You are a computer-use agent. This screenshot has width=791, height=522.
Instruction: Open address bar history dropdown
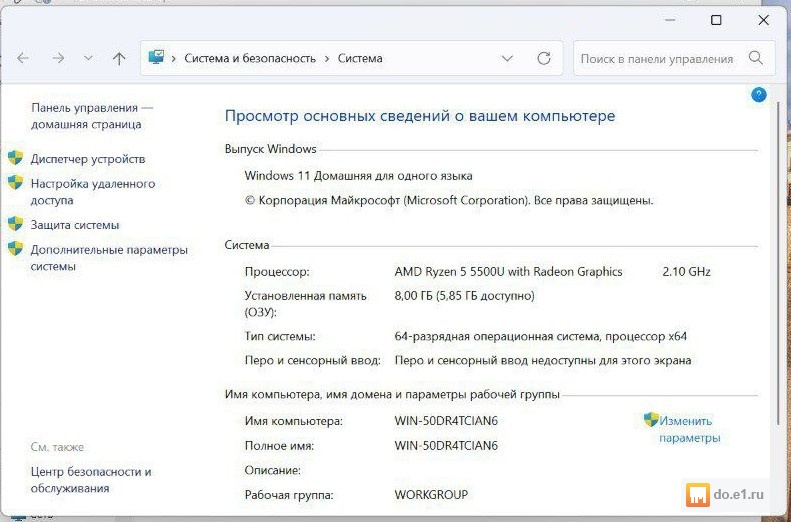[507, 59]
